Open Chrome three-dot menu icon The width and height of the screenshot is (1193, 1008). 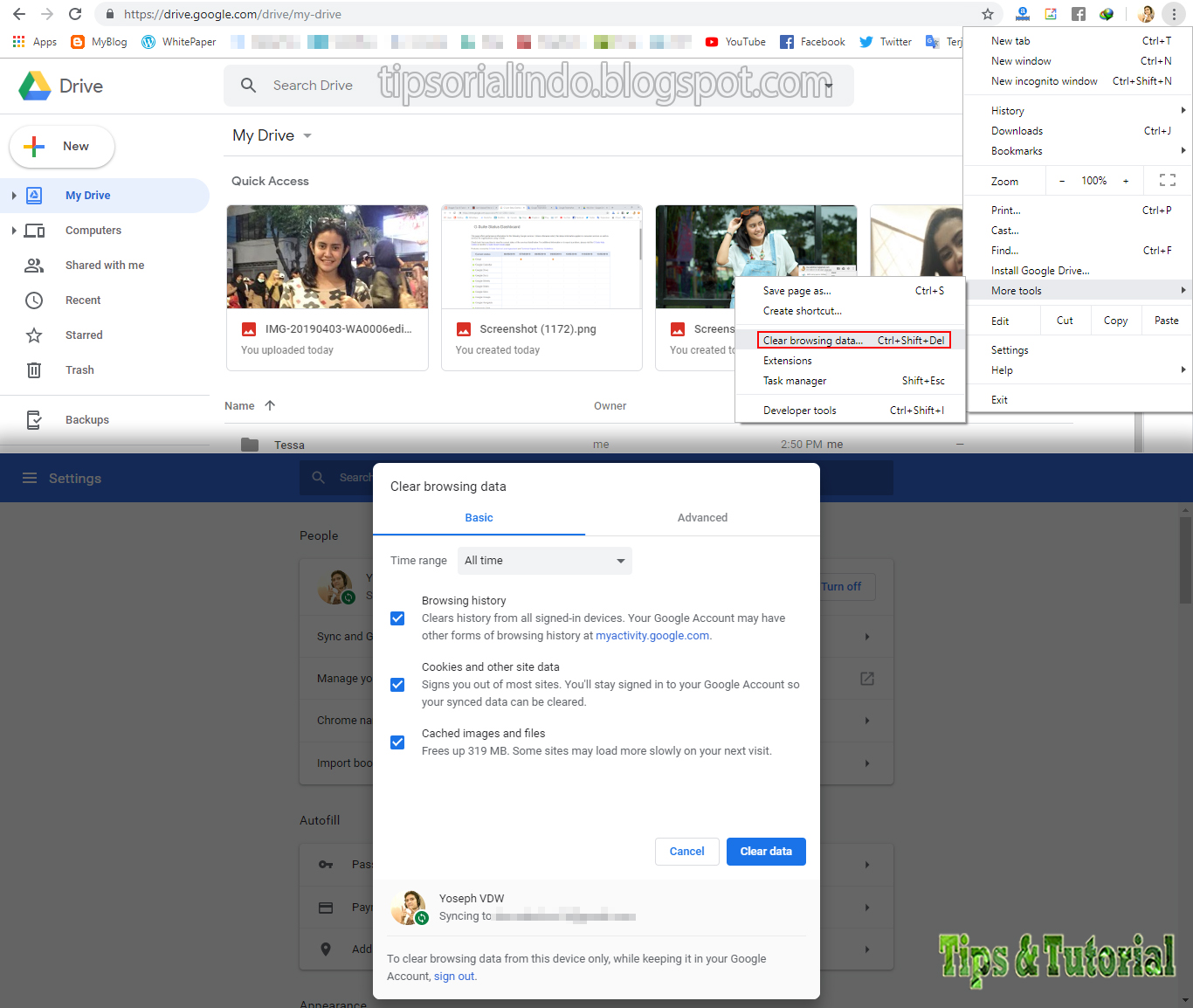point(1174,14)
